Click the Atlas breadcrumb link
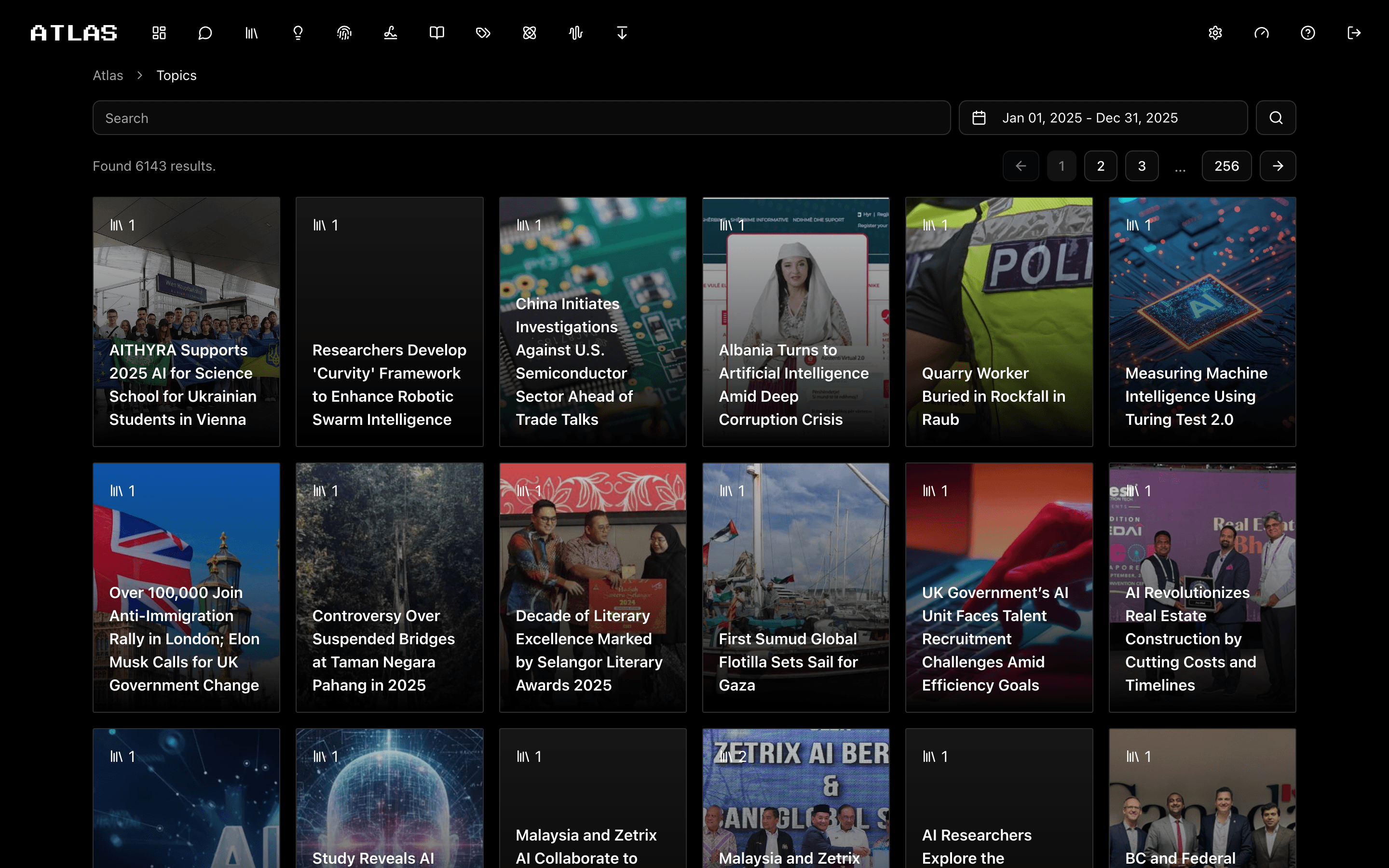The height and width of the screenshot is (868, 1389). coord(108,75)
